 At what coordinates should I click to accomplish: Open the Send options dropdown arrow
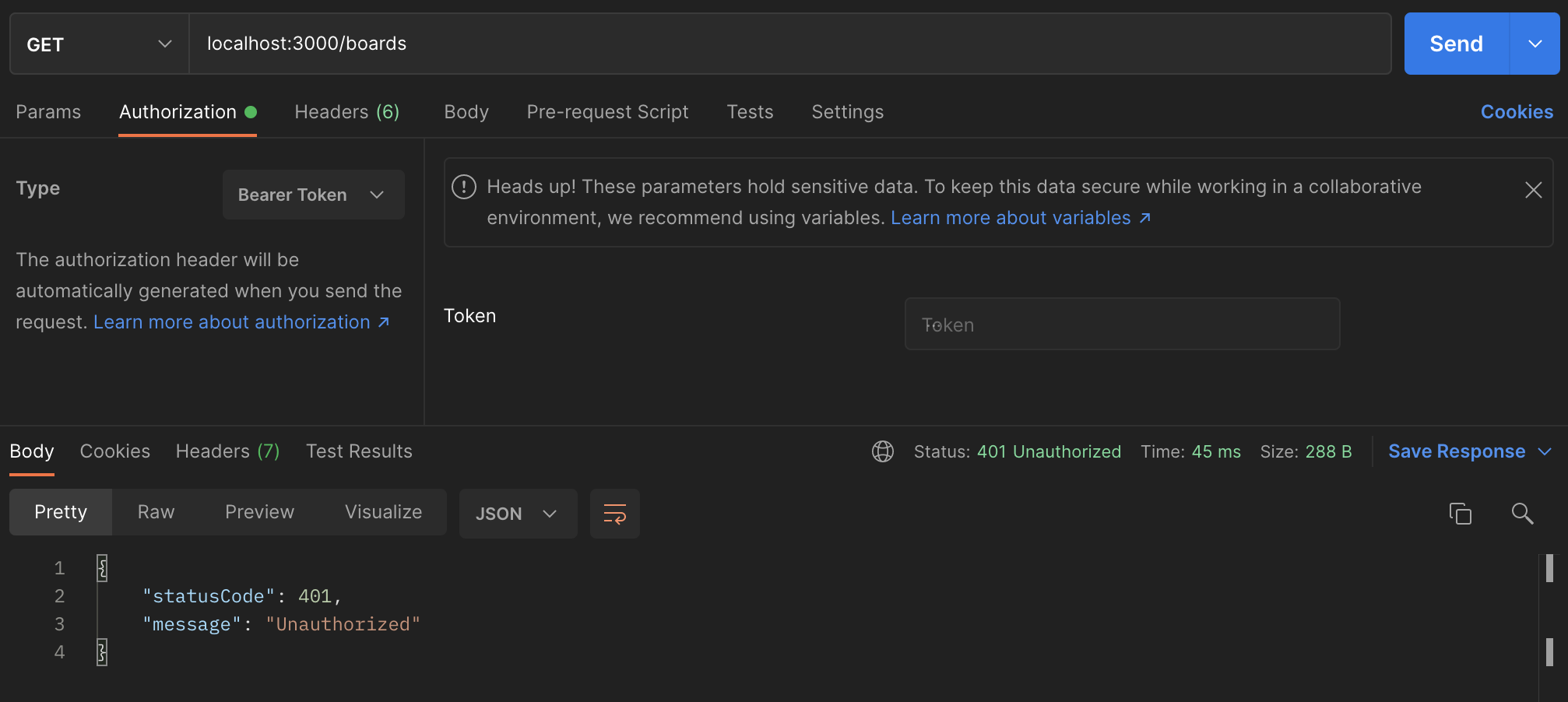[x=1535, y=44]
